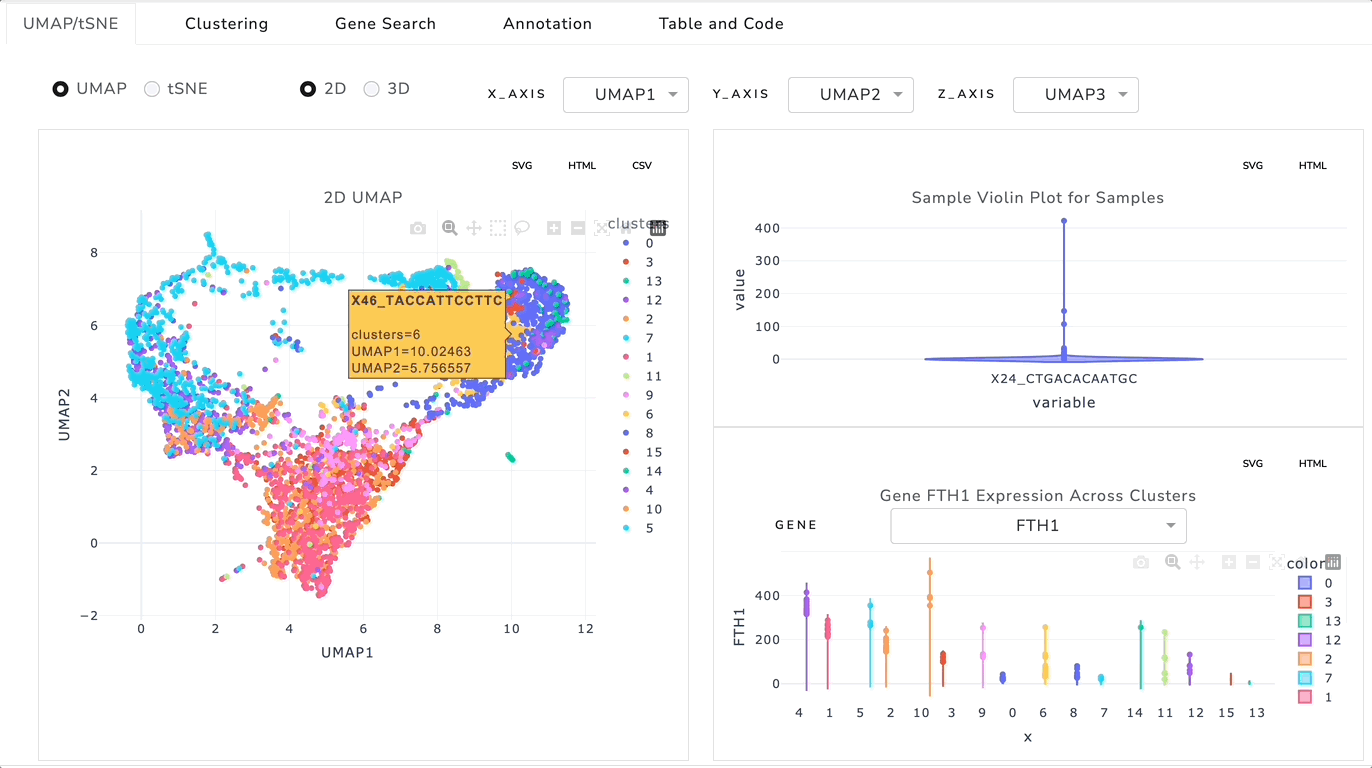1372x768 pixels.
Task: Zoom in on FTH1 expression plot
Action: click(x=1229, y=562)
